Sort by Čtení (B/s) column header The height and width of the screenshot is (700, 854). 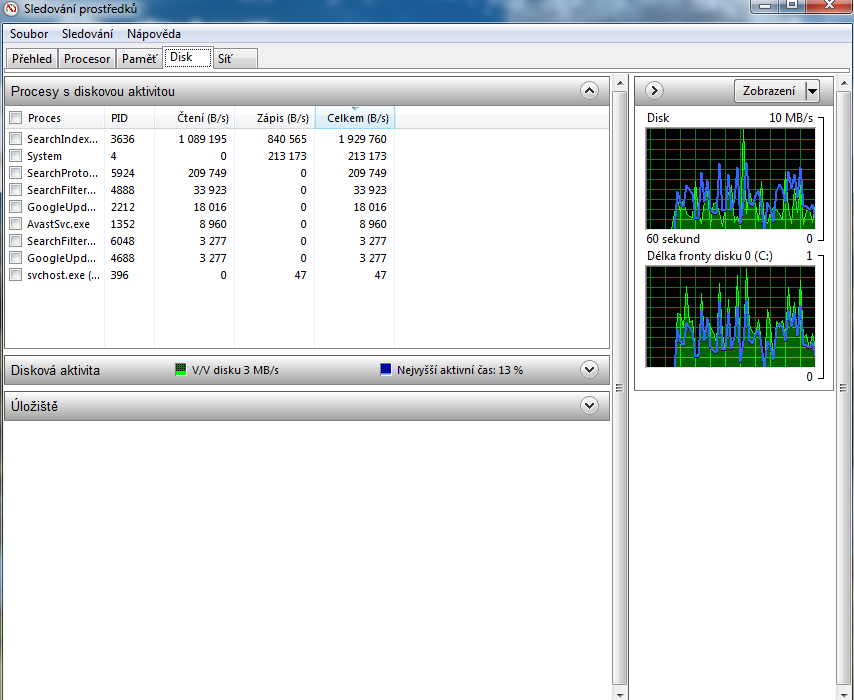pyautogui.click(x=203, y=118)
